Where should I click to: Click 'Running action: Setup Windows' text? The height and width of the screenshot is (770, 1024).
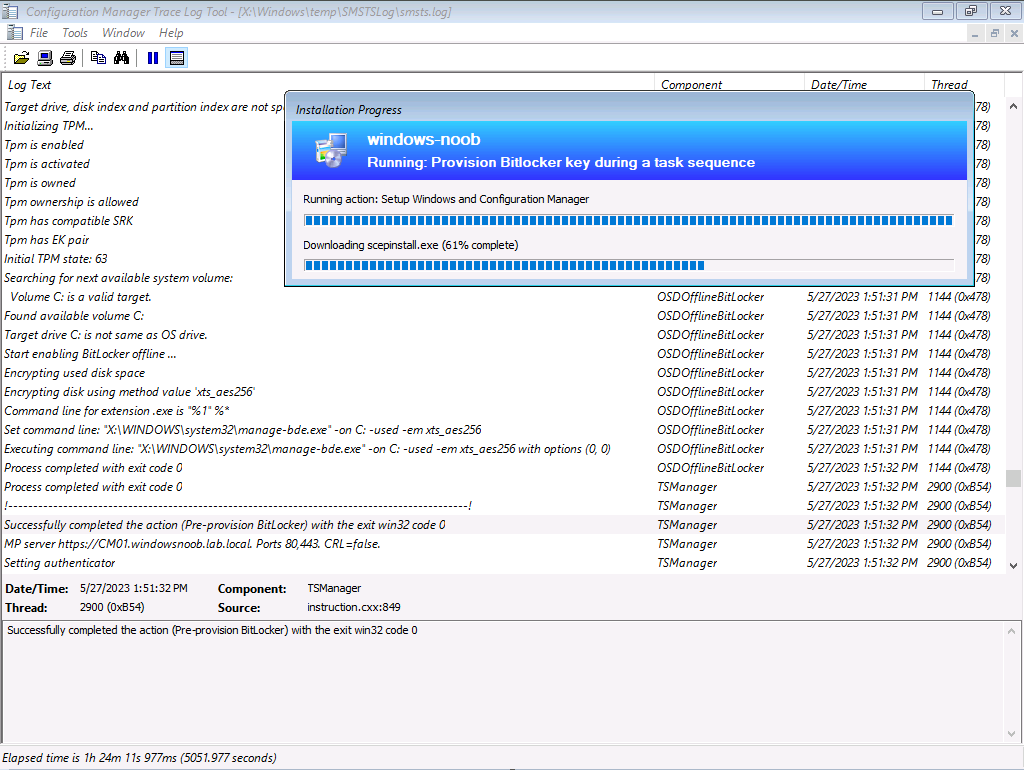(446, 199)
